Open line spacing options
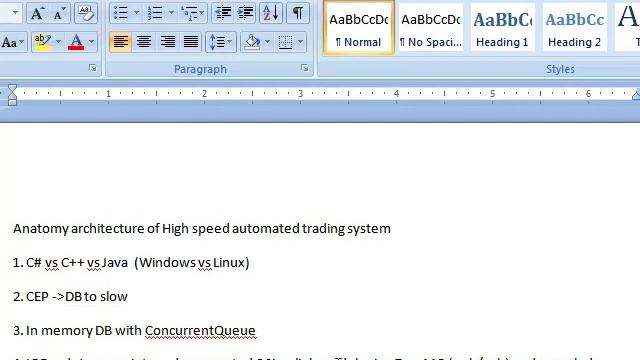Image resolution: width=640 pixels, height=360 pixels. tap(221, 42)
